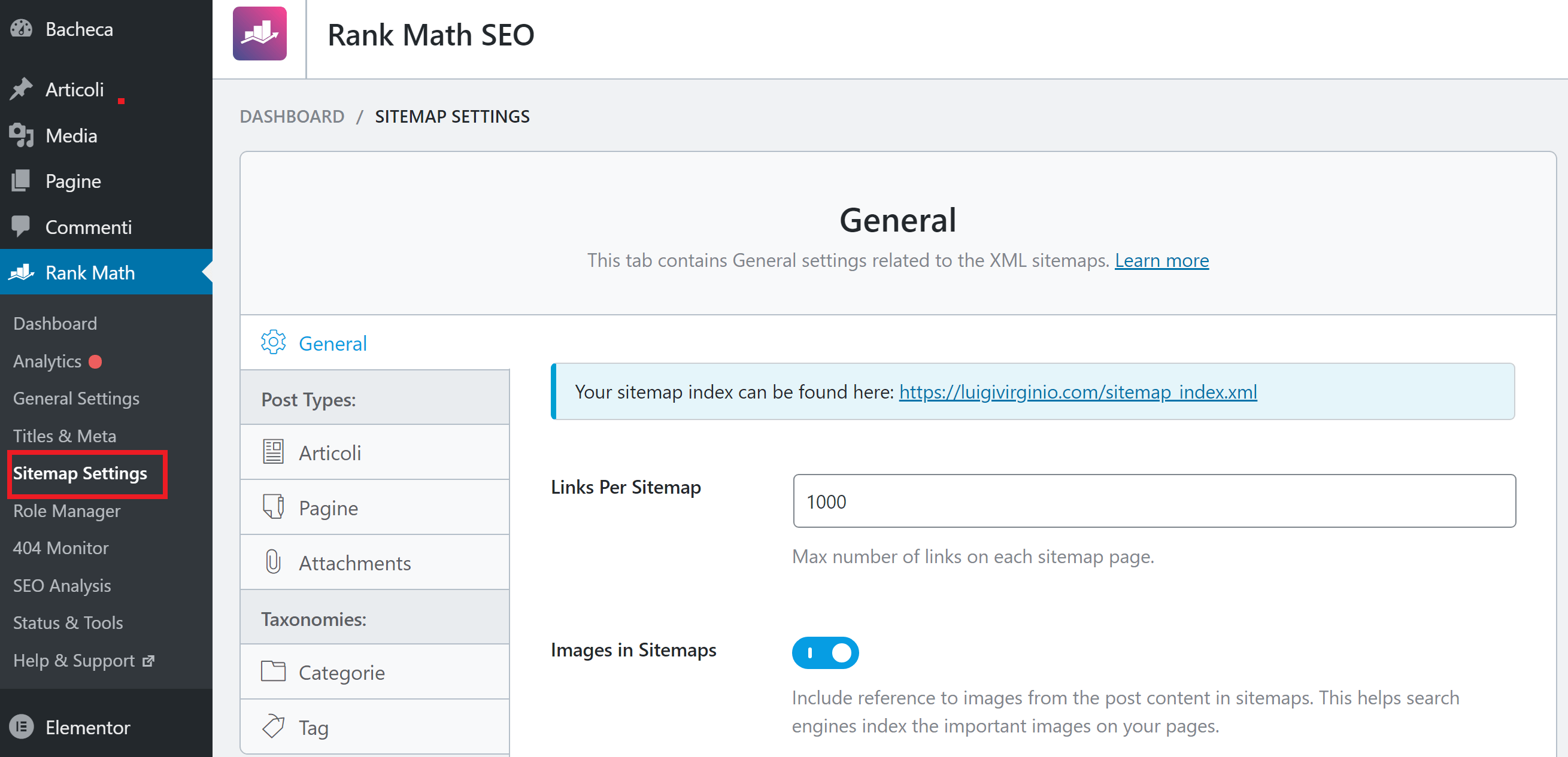Image resolution: width=1568 pixels, height=757 pixels.
Task: Switch to Pagine post type tab
Action: (374, 507)
